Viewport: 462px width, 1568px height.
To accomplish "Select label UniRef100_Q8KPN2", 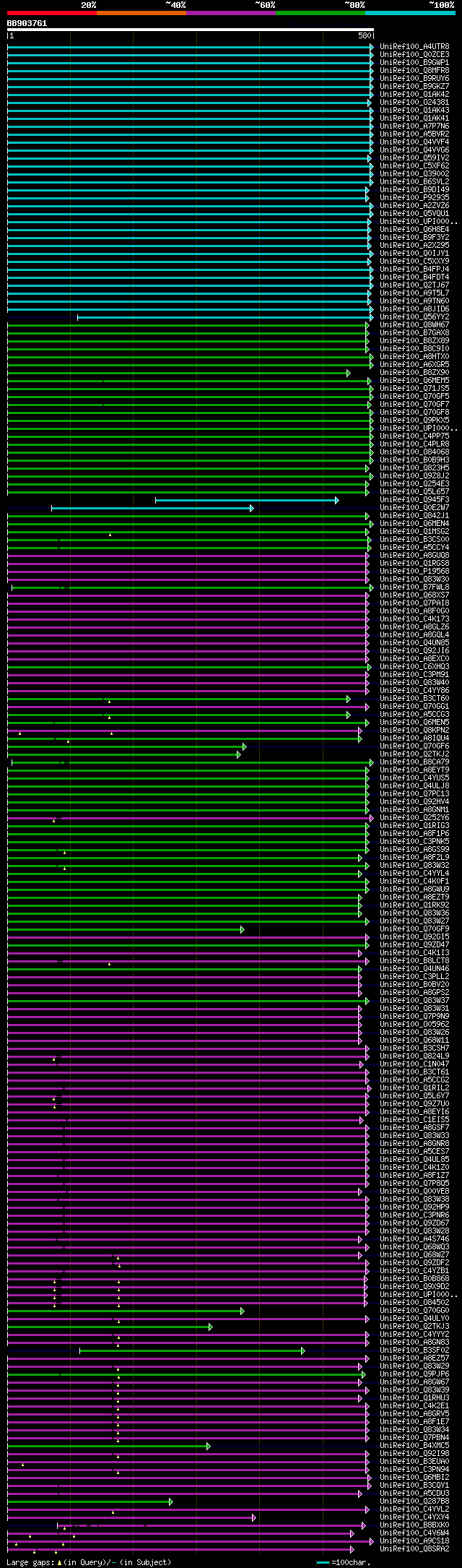I will tap(414, 731).
